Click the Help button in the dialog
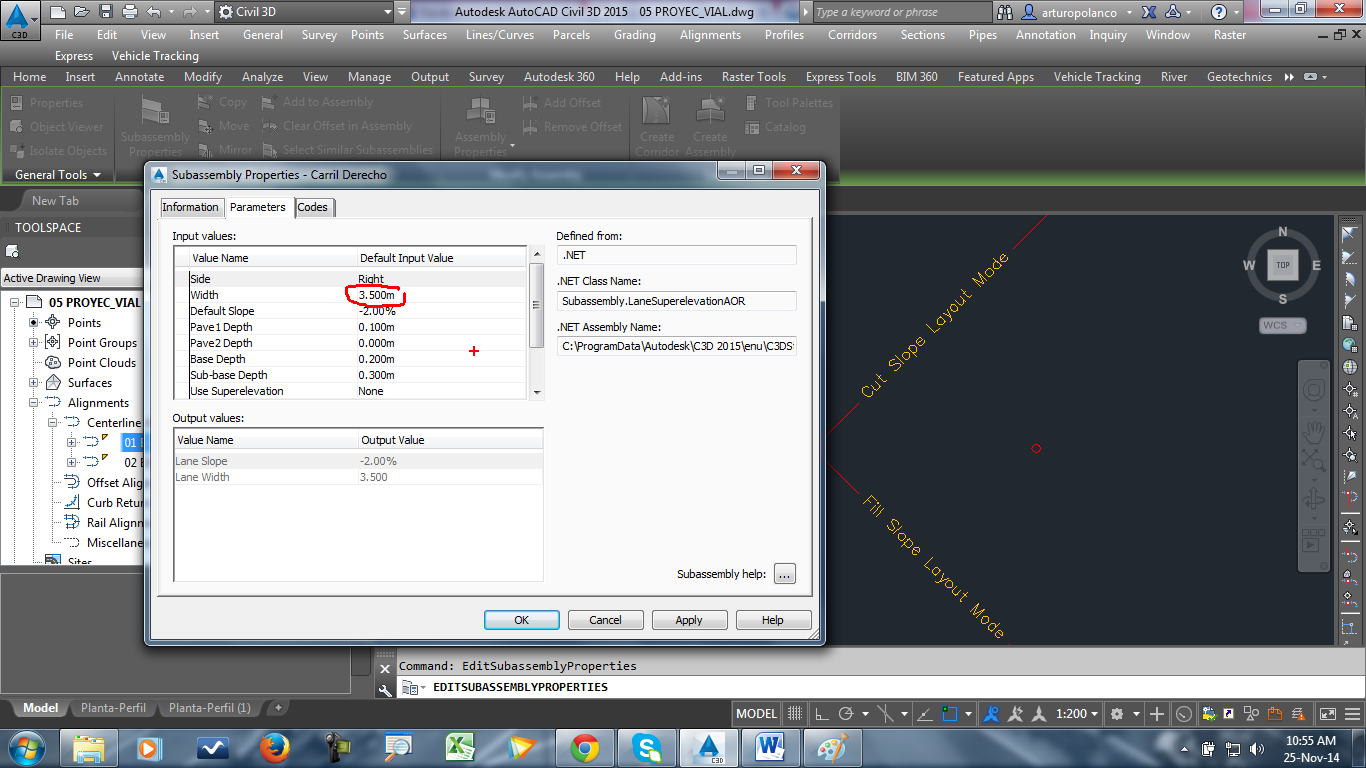Viewport: 1366px width, 768px height. (773, 620)
